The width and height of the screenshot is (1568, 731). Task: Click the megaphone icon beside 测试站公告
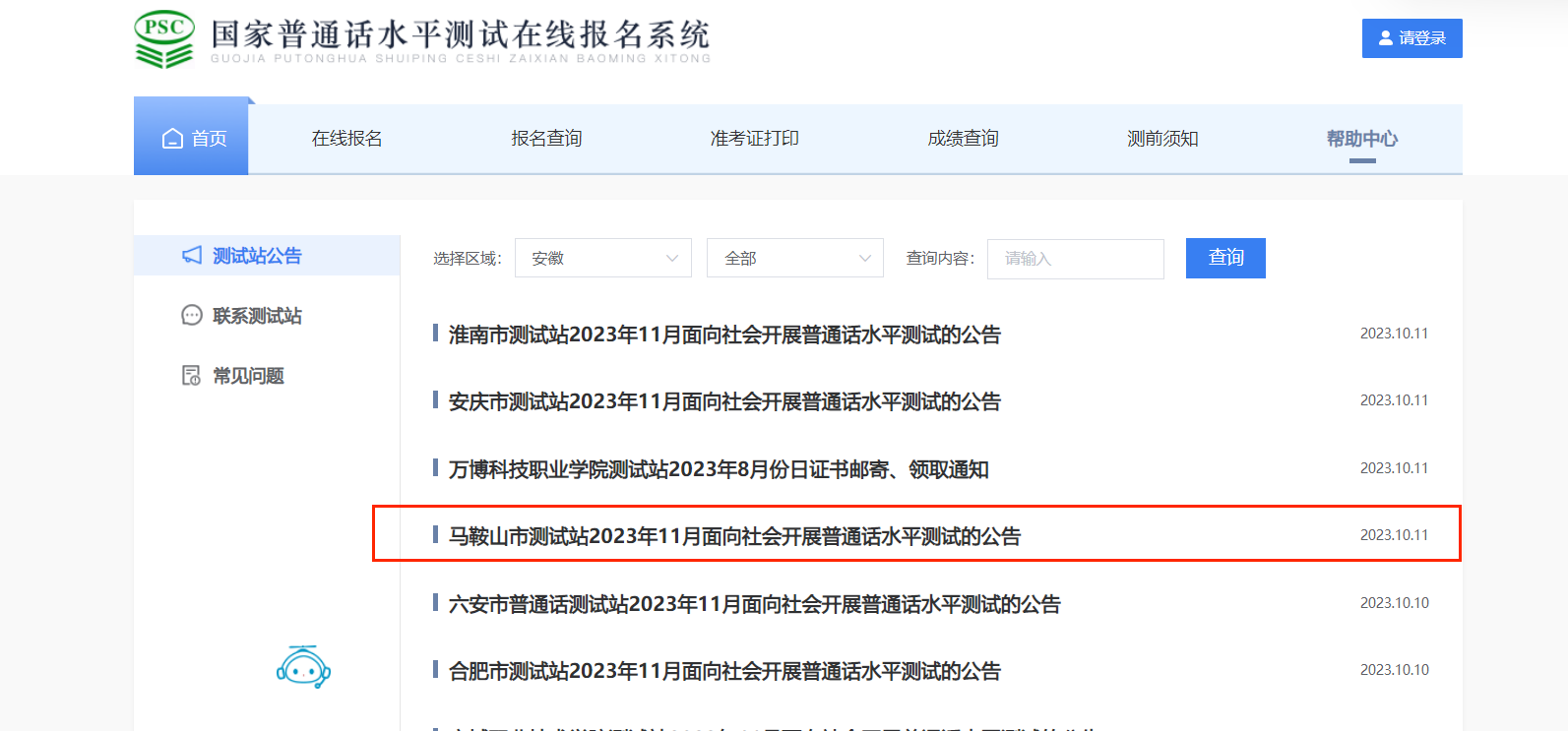pos(192,256)
